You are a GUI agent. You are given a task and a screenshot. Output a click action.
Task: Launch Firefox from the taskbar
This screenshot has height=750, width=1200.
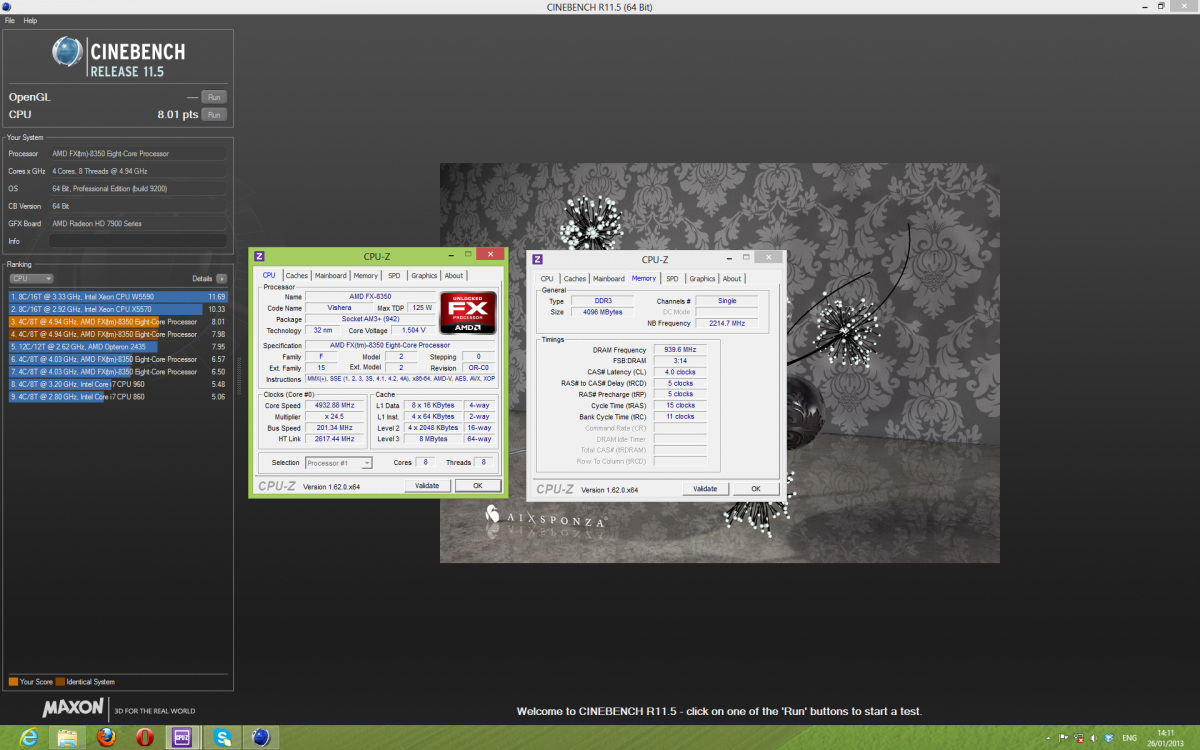tap(106, 738)
